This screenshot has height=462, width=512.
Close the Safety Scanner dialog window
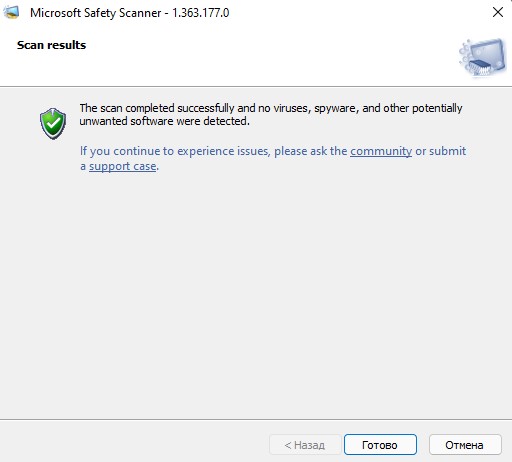[x=498, y=12]
